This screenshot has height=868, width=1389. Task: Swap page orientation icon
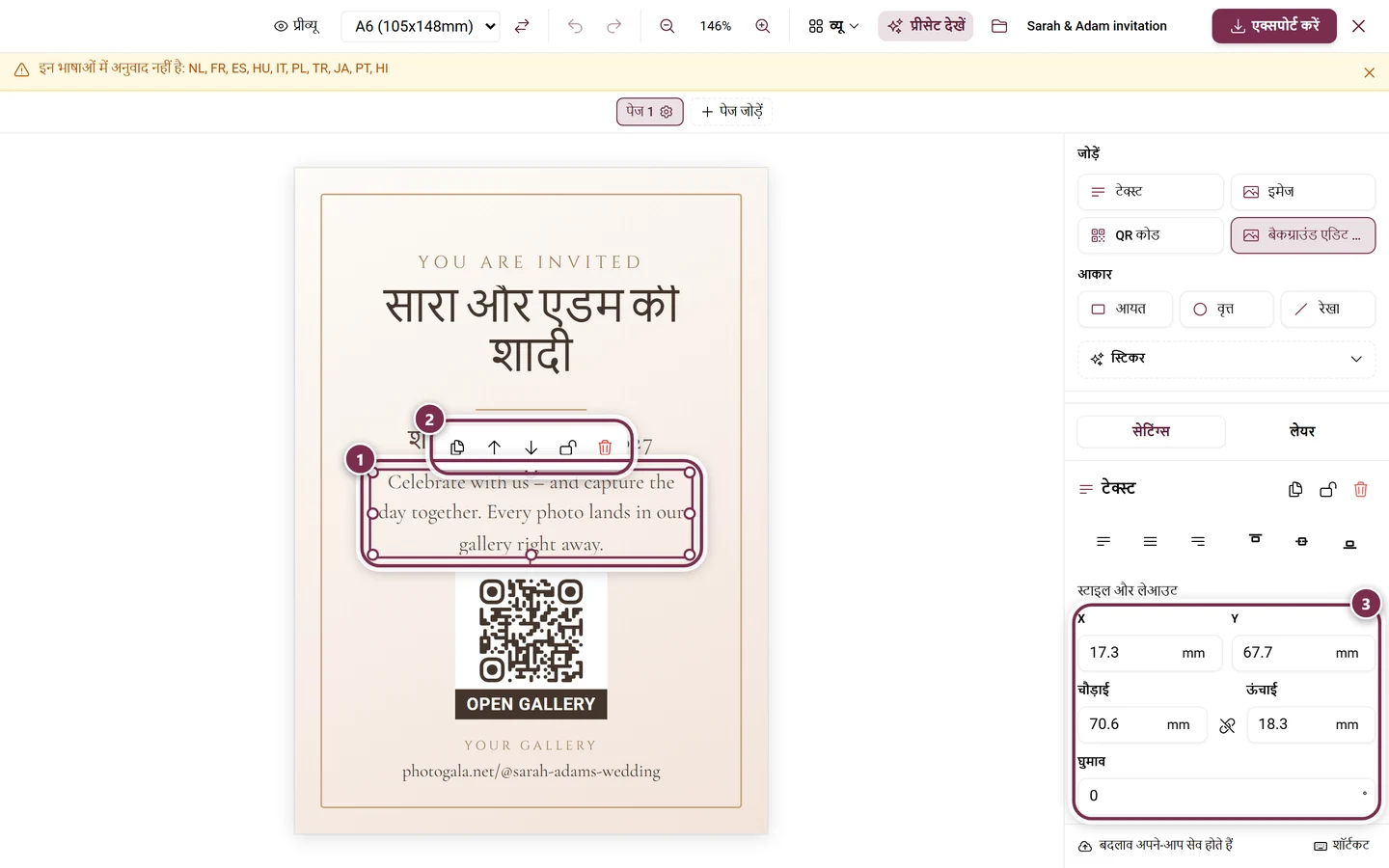tap(522, 26)
